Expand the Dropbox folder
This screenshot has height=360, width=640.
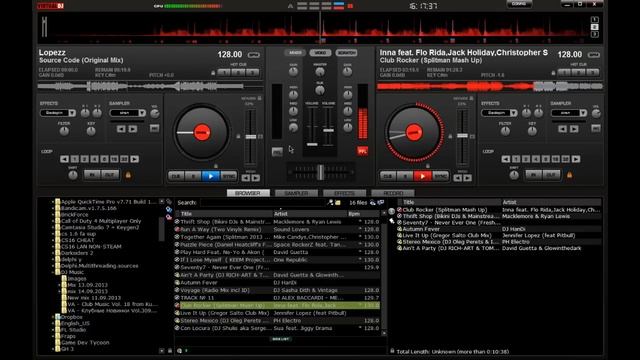[53, 317]
